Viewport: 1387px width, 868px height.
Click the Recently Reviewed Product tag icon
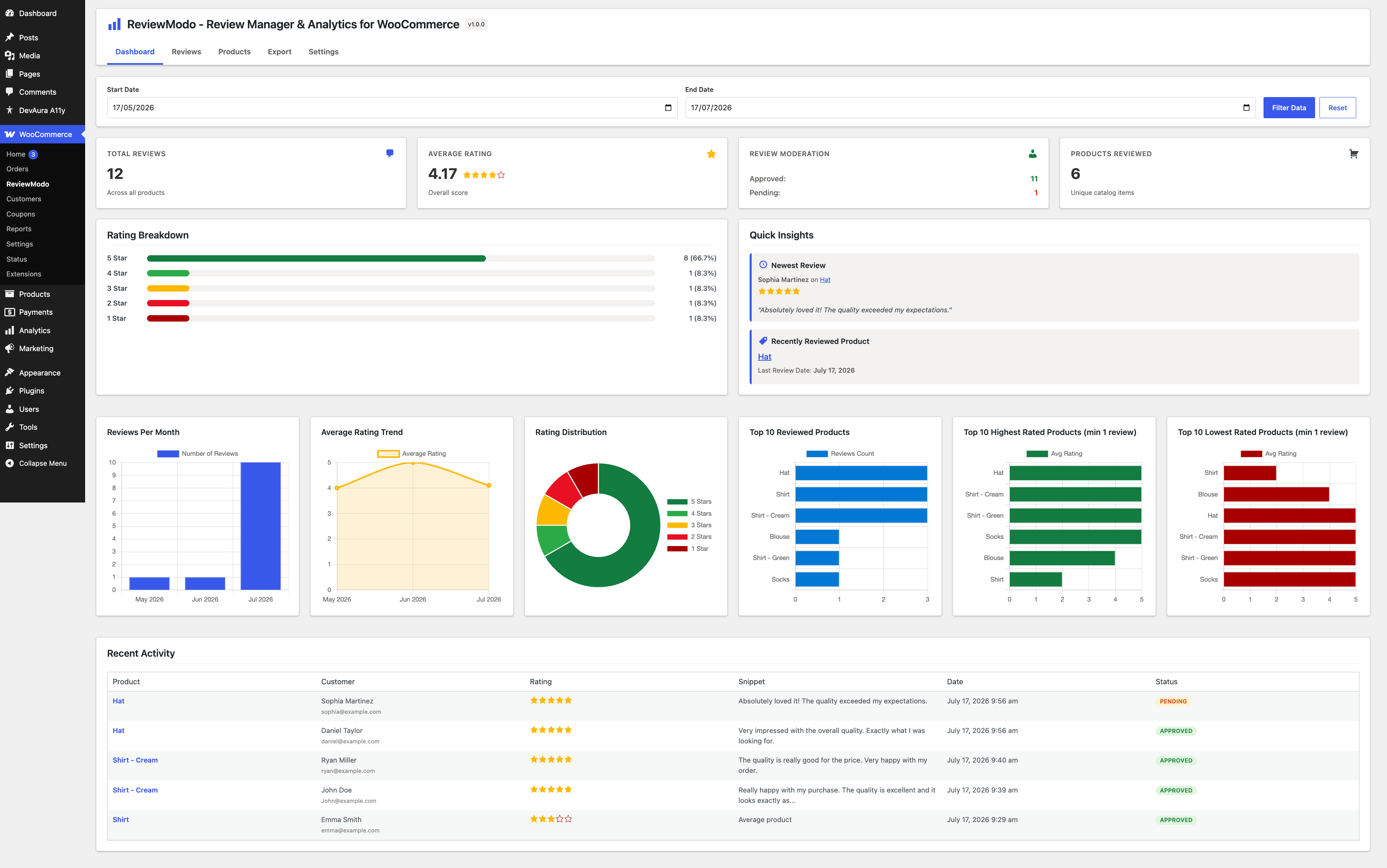(x=763, y=340)
